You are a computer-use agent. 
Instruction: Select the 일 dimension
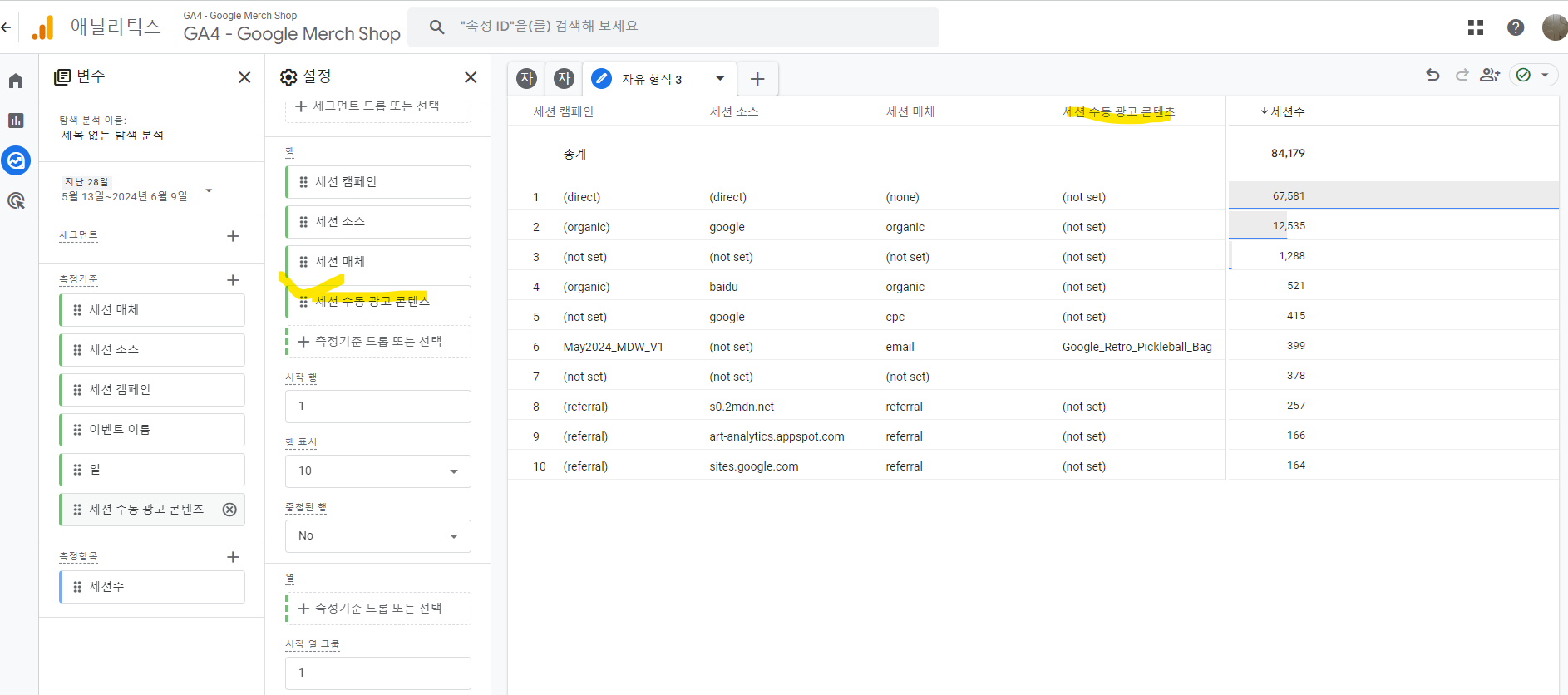[152, 470]
